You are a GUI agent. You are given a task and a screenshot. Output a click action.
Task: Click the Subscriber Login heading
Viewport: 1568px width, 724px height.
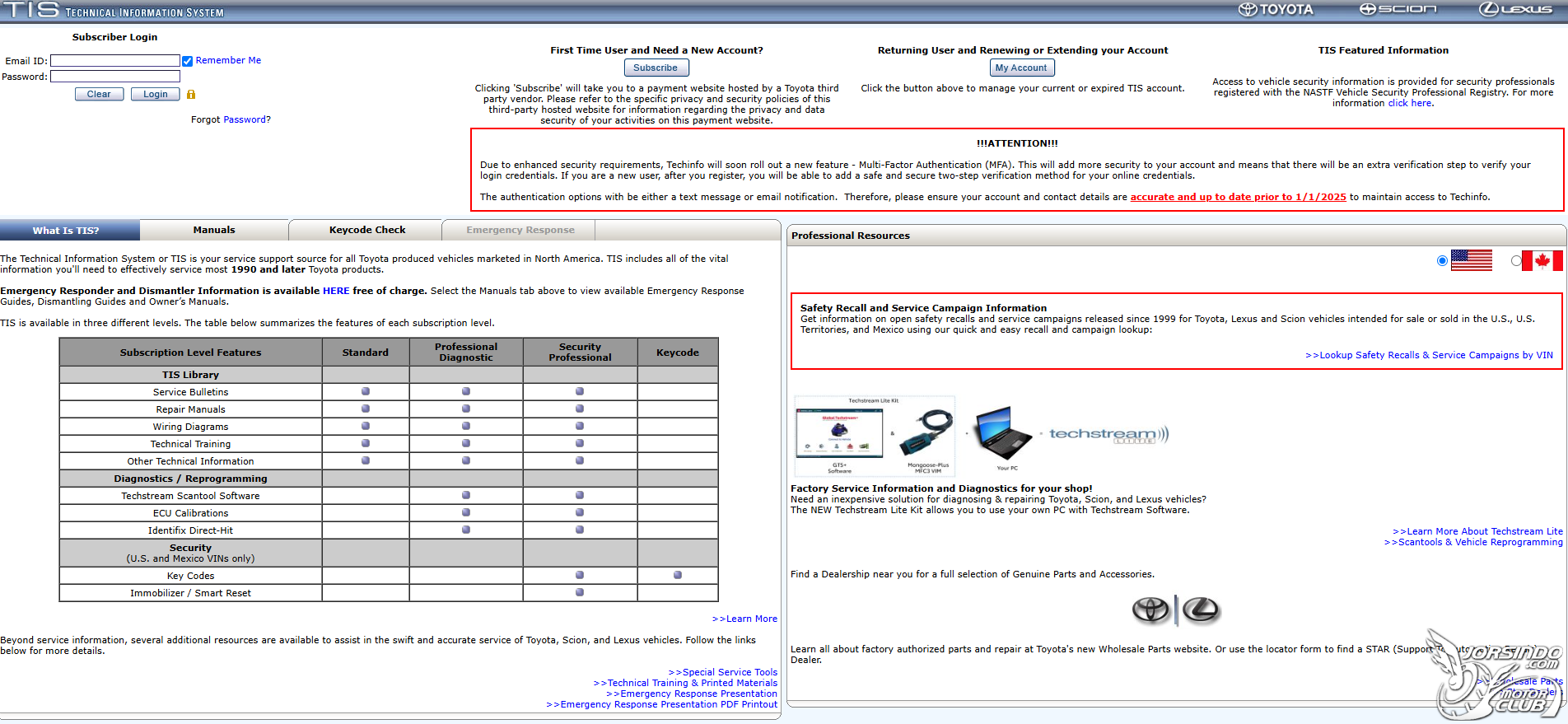(x=114, y=38)
